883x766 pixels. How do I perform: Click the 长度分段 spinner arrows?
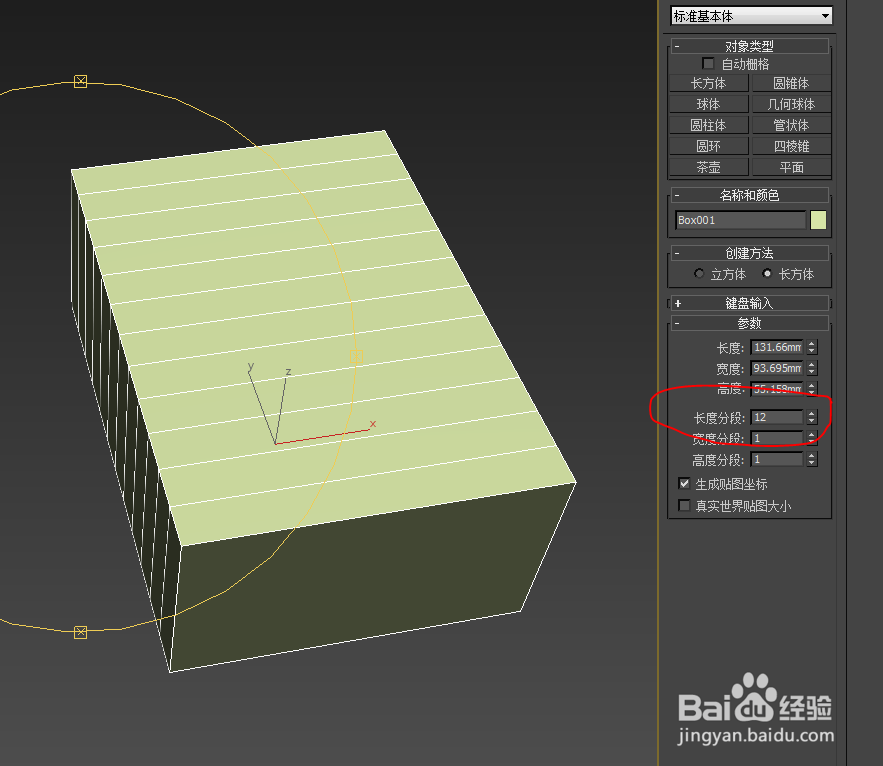(x=811, y=417)
